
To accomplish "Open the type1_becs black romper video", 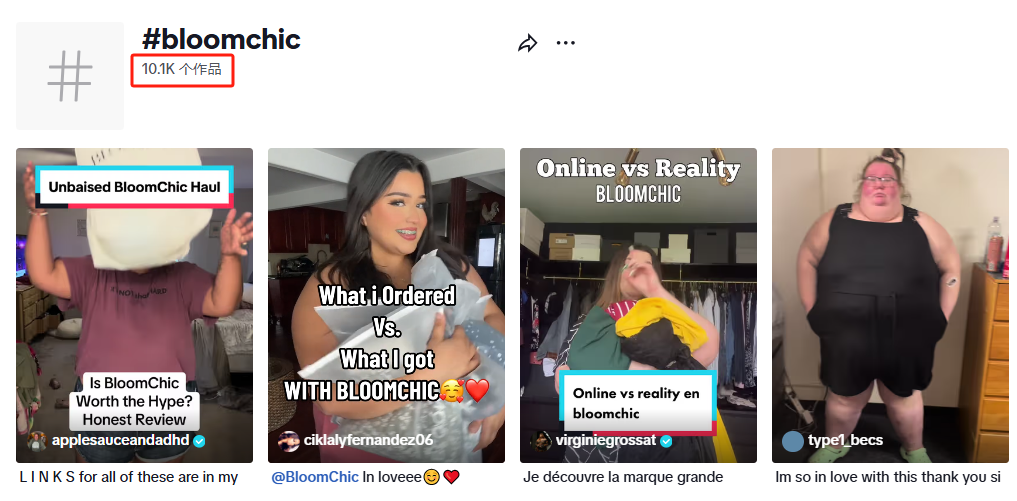I will point(890,305).
